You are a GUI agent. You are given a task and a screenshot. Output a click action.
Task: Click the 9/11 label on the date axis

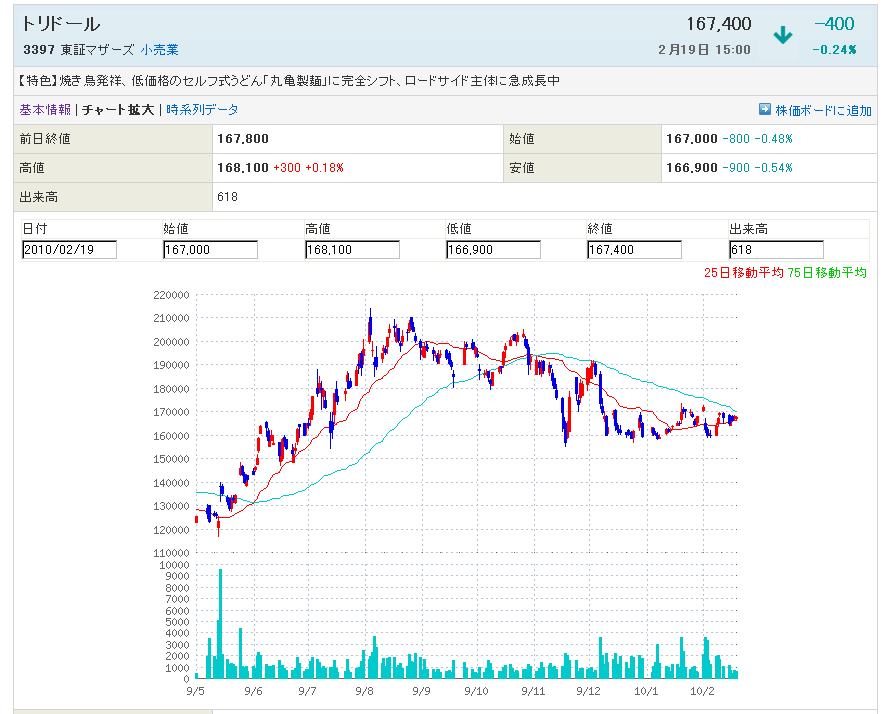point(532,691)
